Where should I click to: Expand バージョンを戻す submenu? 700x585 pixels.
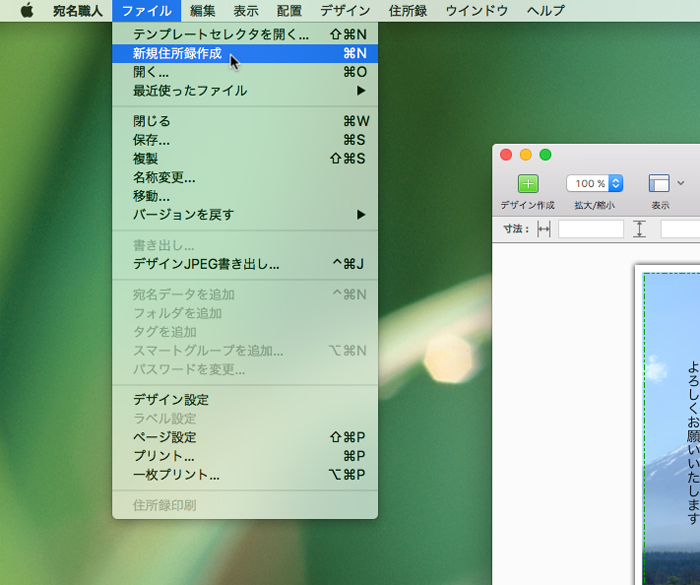(361, 215)
